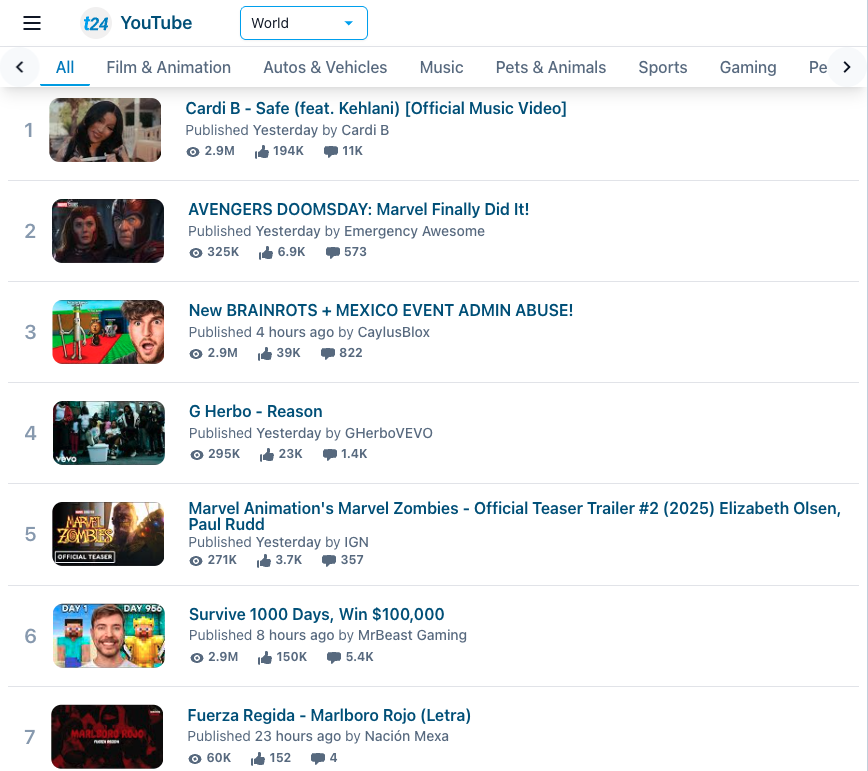Viewport: 868px width, 771px height.
Task: Click the eye icon next to 295K
Action: (197, 455)
